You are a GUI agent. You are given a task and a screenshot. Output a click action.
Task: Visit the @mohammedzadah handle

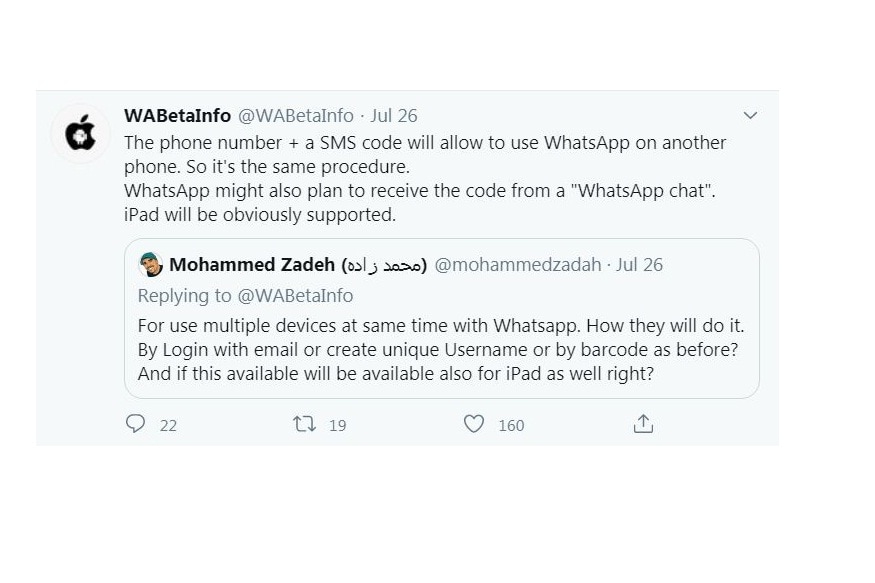point(518,264)
